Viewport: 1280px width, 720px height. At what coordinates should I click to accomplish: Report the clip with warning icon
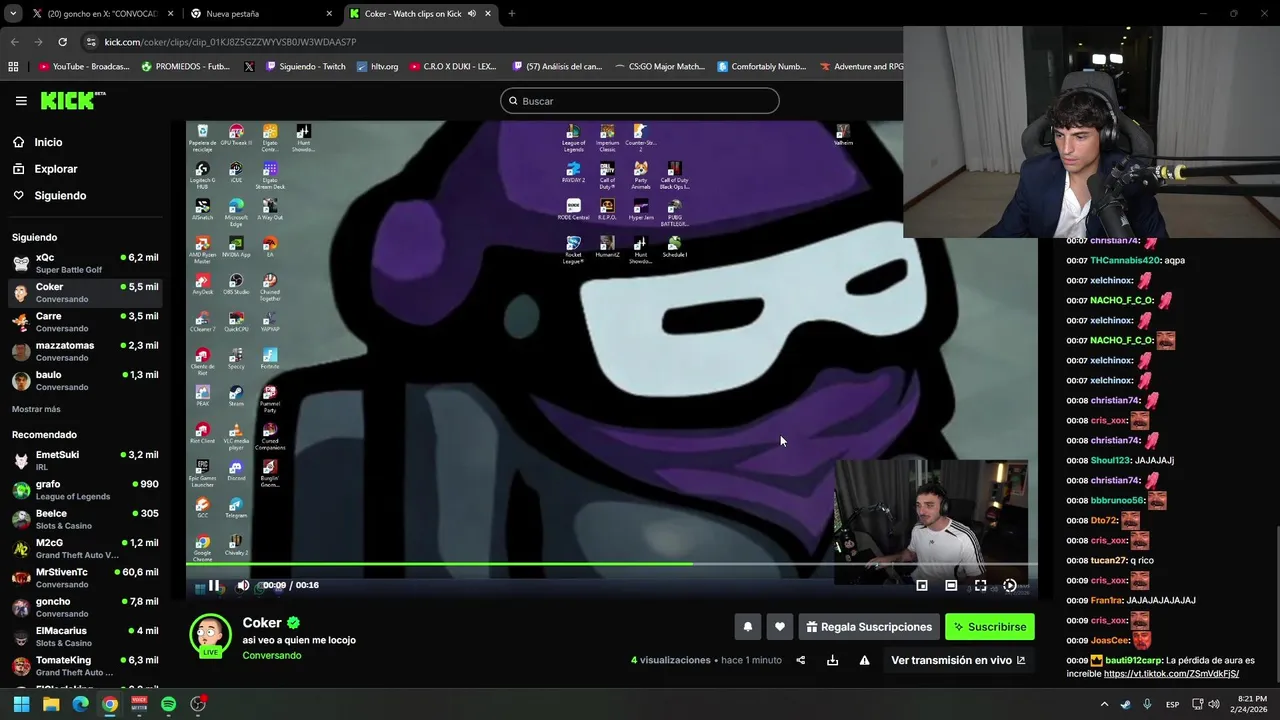(x=864, y=660)
